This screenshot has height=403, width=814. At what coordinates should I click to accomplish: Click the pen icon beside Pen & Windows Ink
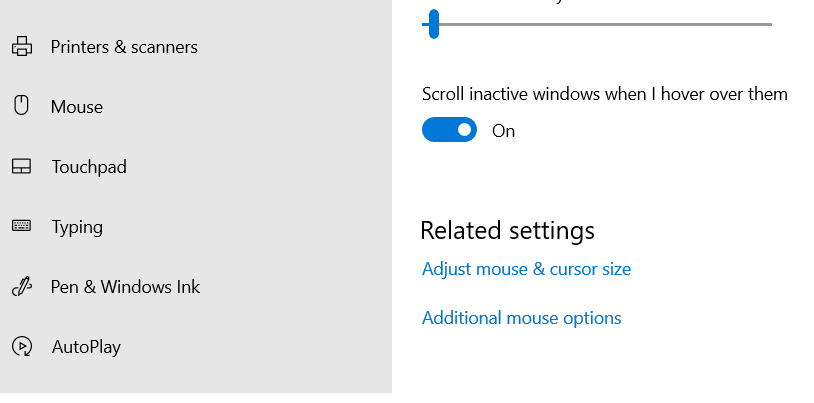[22, 287]
